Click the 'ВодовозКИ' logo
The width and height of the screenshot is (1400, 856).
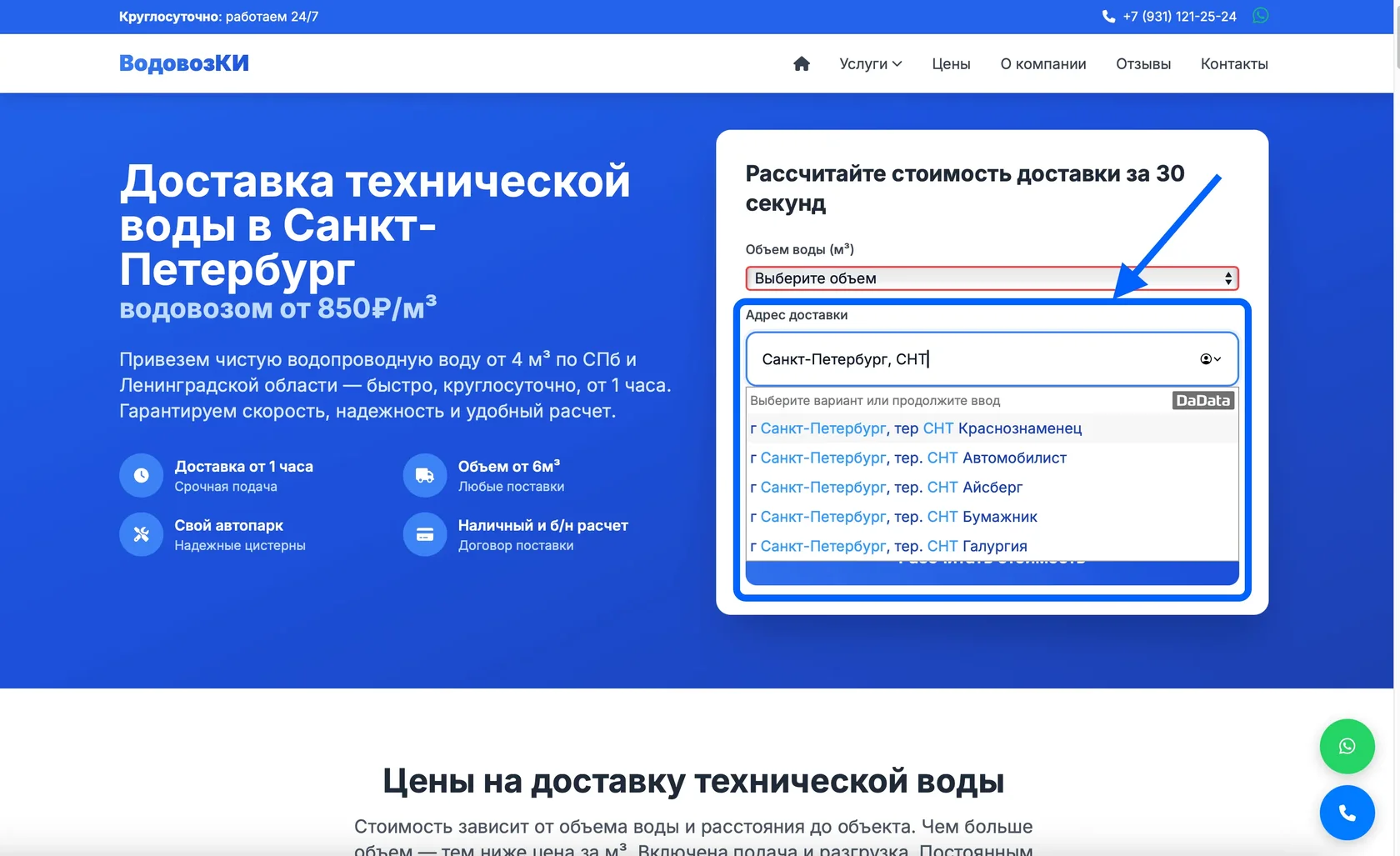click(183, 63)
